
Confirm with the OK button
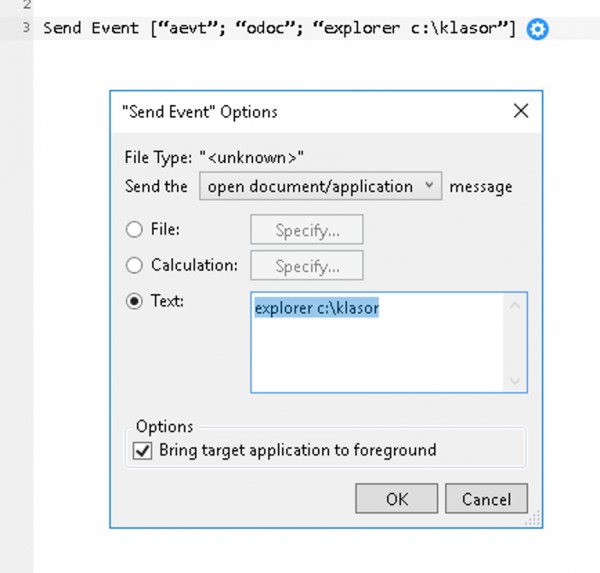click(x=396, y=499)
